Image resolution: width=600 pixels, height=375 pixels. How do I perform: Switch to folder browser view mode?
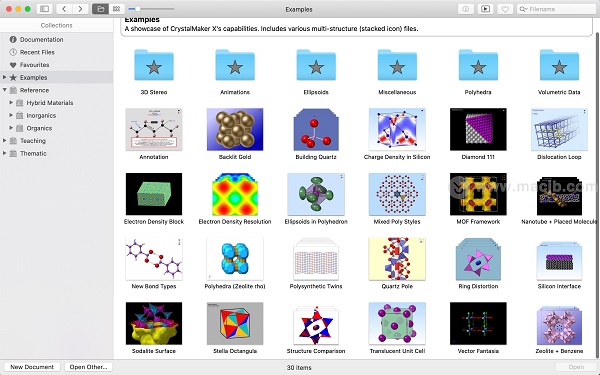click(100, 9)
